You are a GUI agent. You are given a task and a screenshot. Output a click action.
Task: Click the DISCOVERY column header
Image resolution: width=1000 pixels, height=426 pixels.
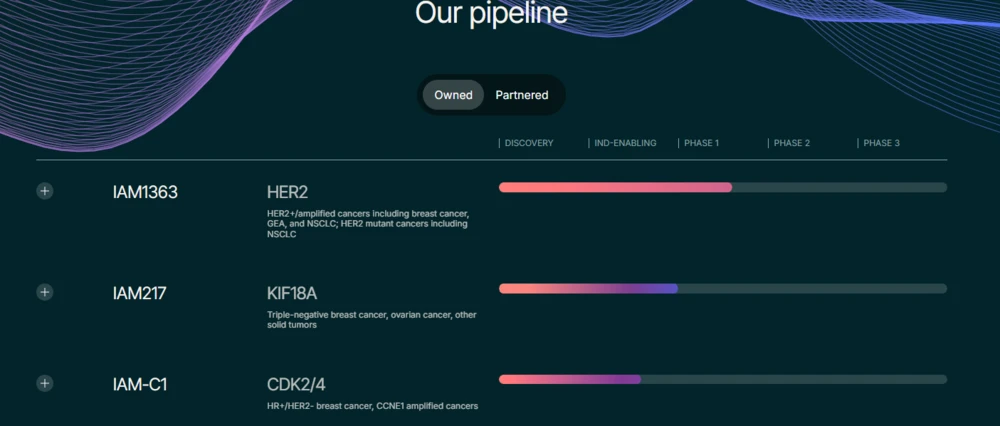coord(529,143)
